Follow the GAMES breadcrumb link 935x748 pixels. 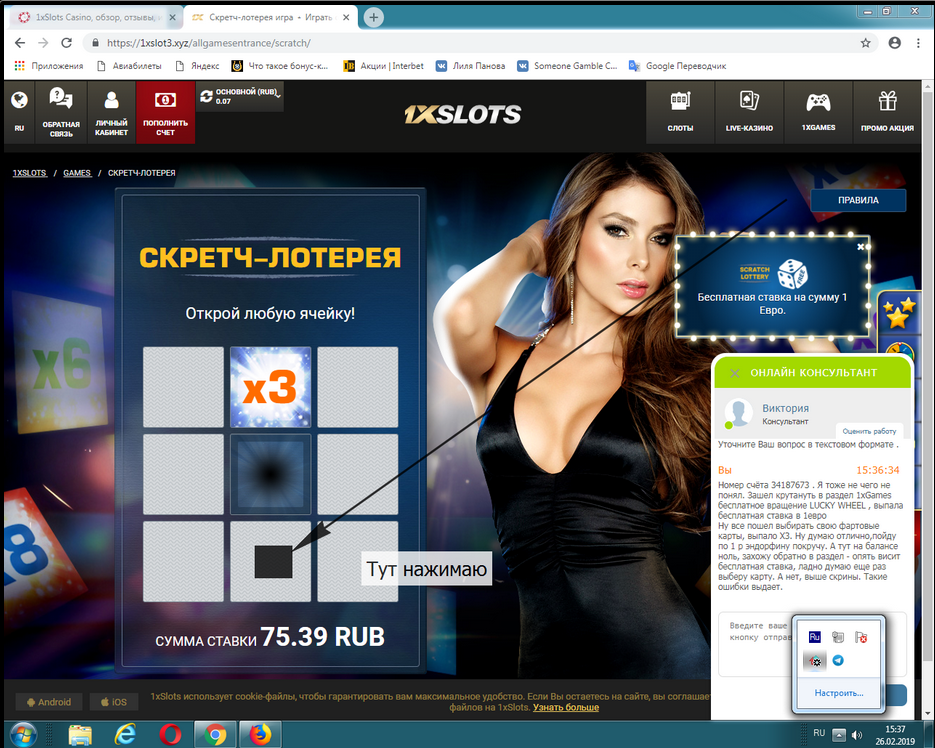tap(78, 173)
